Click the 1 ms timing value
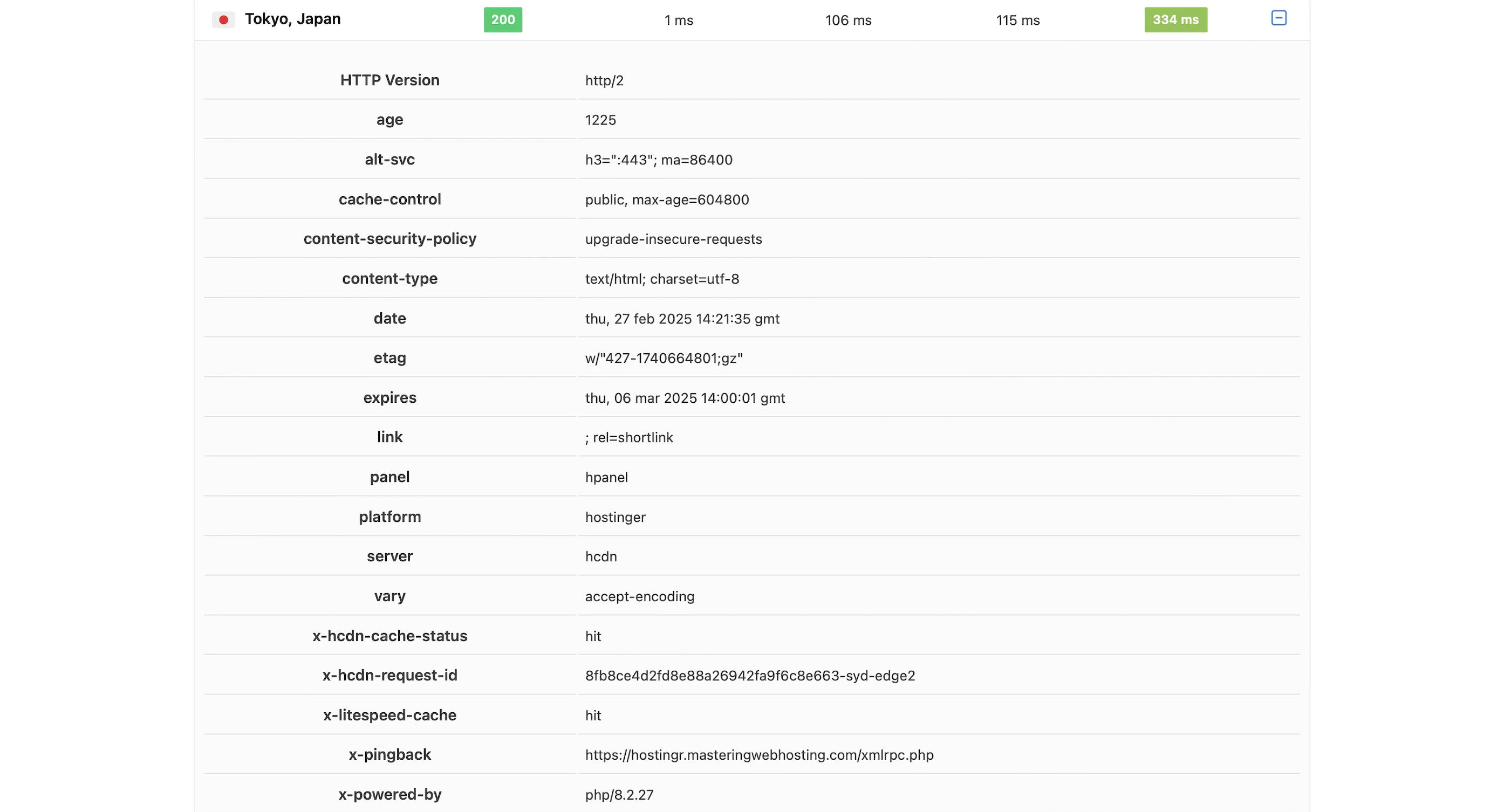 pyautogui.click(x=679, y=20)
